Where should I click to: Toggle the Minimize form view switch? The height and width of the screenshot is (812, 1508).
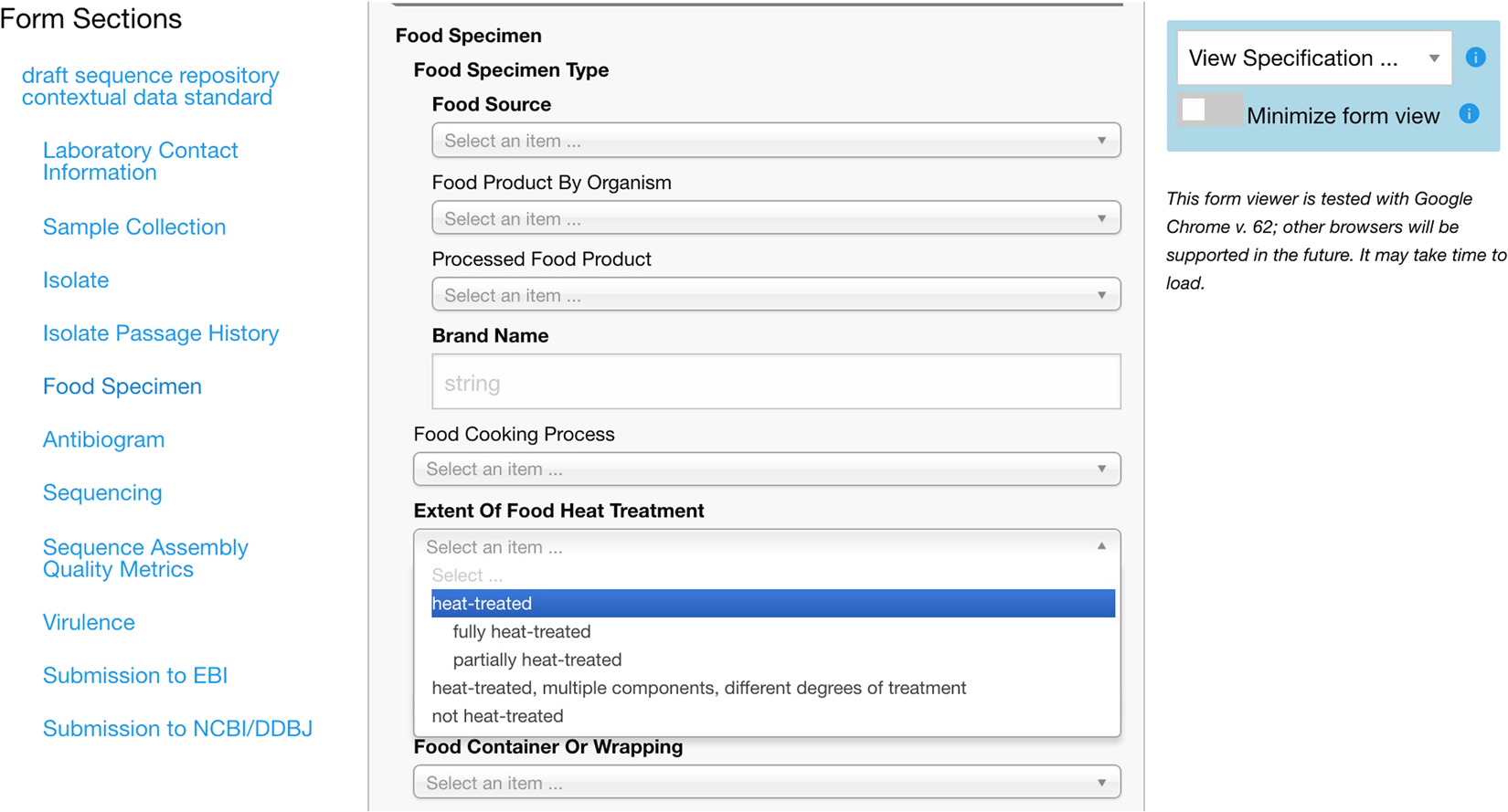[x=1209, y=111]
